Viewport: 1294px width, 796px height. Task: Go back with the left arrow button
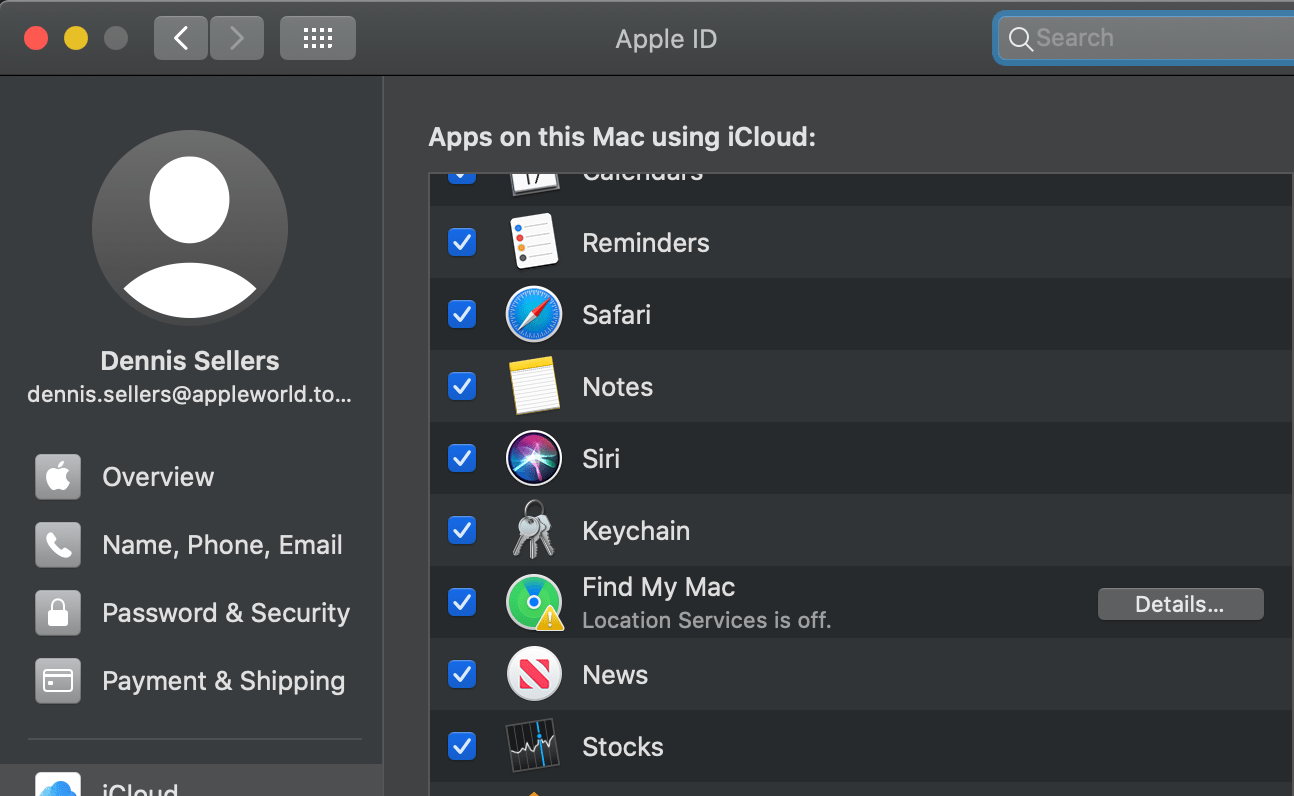[x=181, y=38]
